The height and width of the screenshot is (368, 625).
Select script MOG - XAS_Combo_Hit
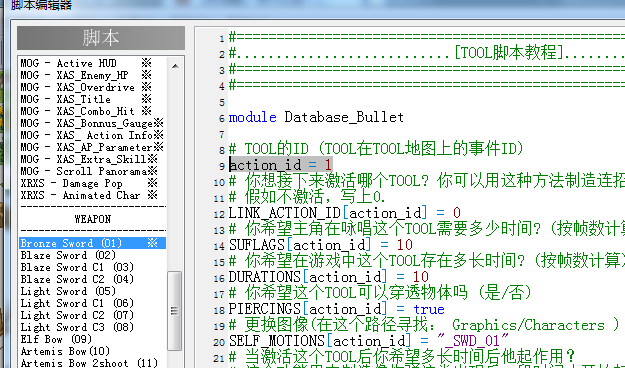point(92,111)
